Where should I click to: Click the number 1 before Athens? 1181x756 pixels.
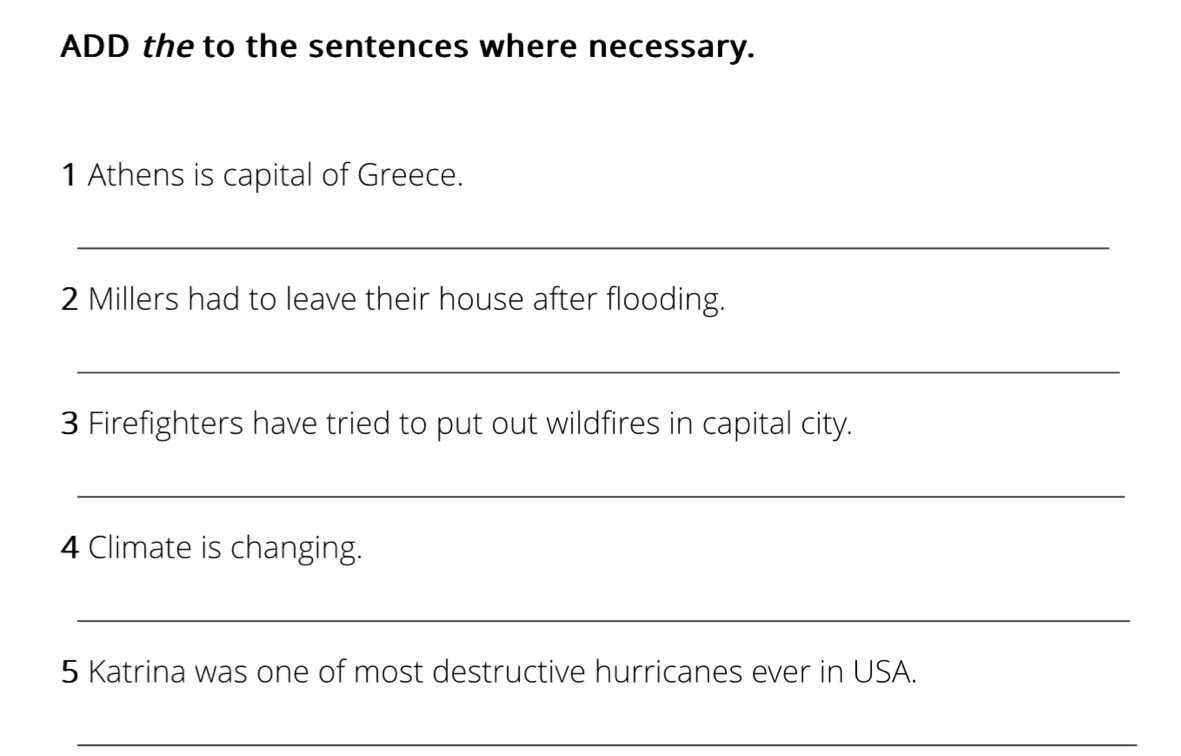click(69, 176)
